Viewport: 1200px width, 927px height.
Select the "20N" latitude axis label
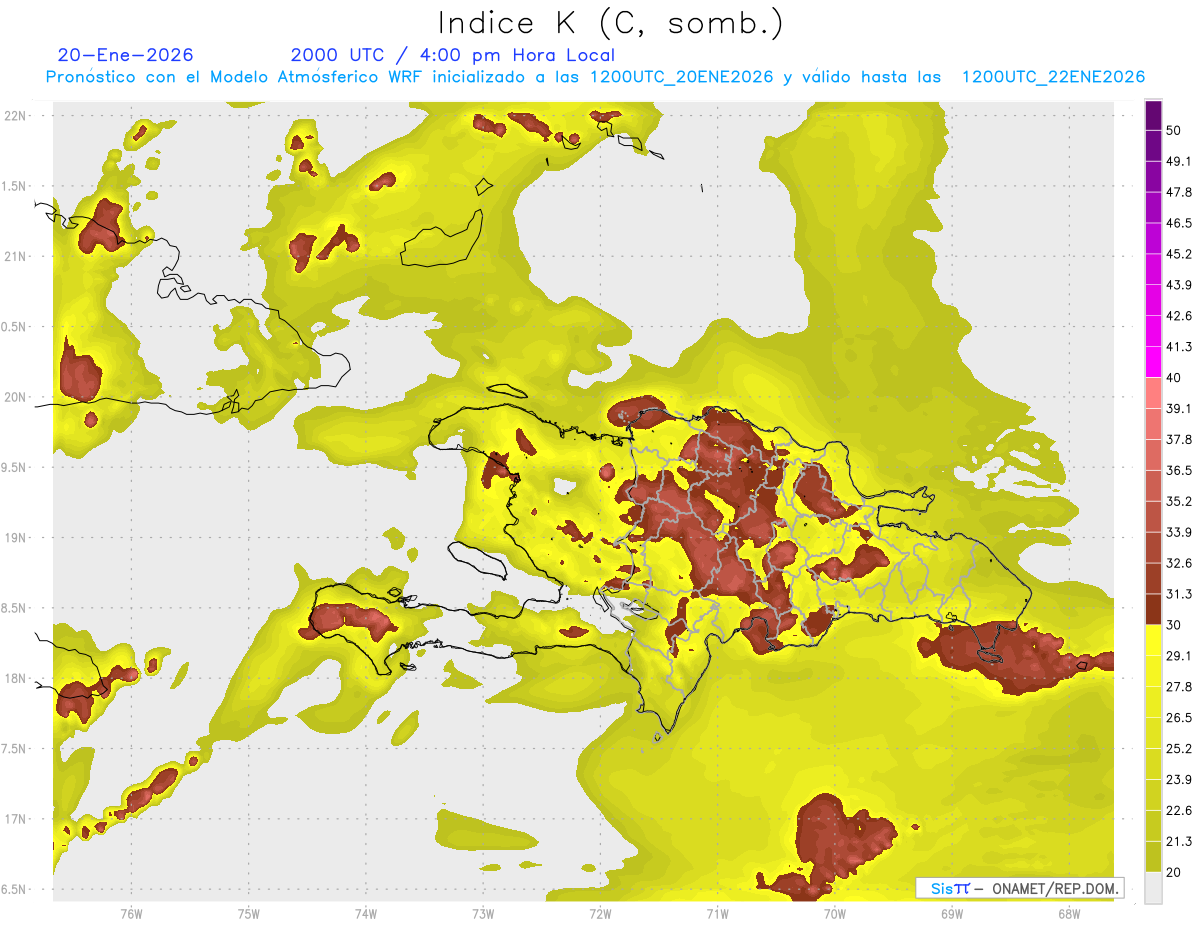[x=15, y=397]
